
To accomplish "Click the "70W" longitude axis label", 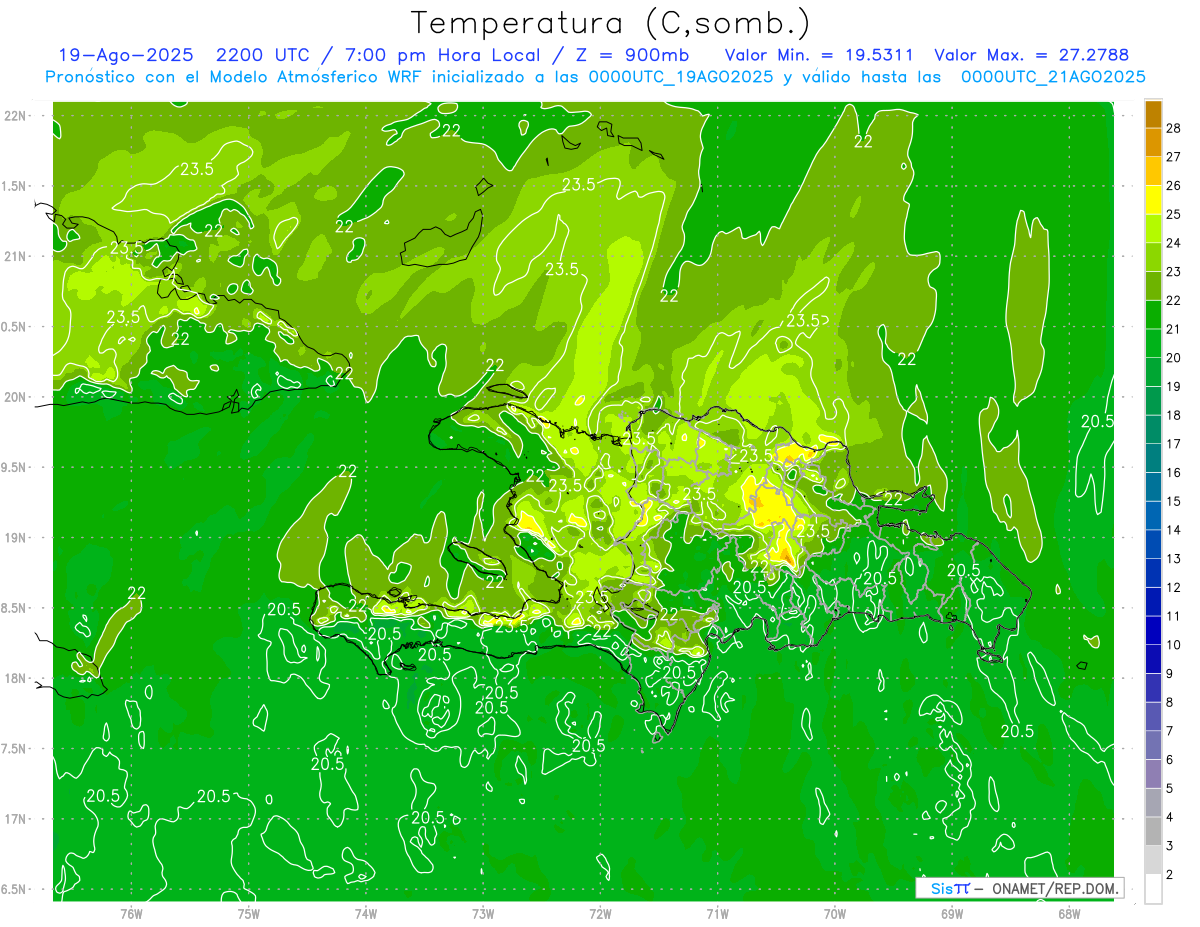I will click(x=835, y=913).
